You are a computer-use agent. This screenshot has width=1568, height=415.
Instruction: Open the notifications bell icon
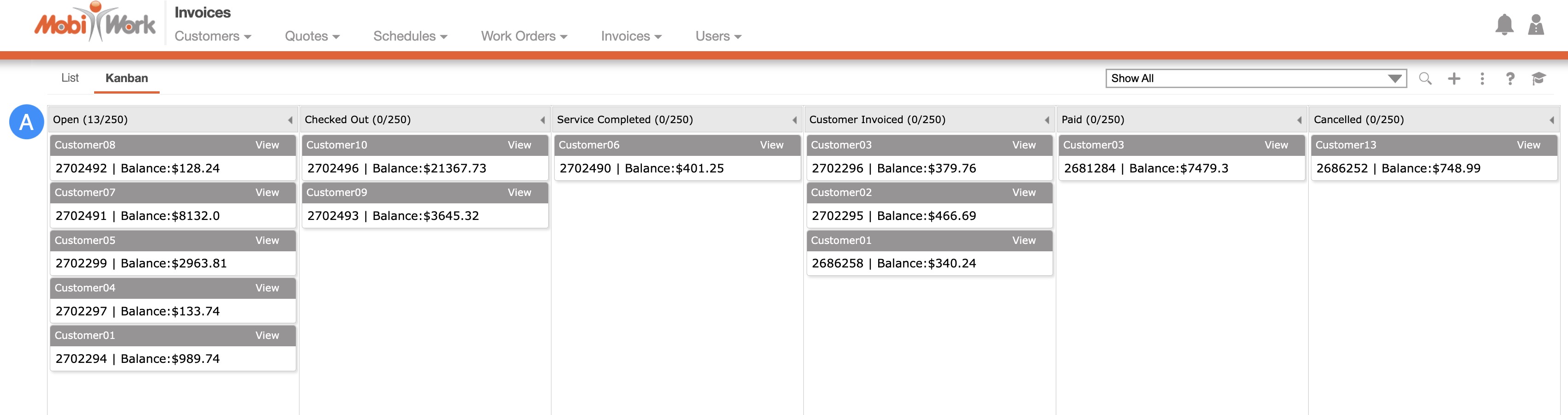(1503, 25)
